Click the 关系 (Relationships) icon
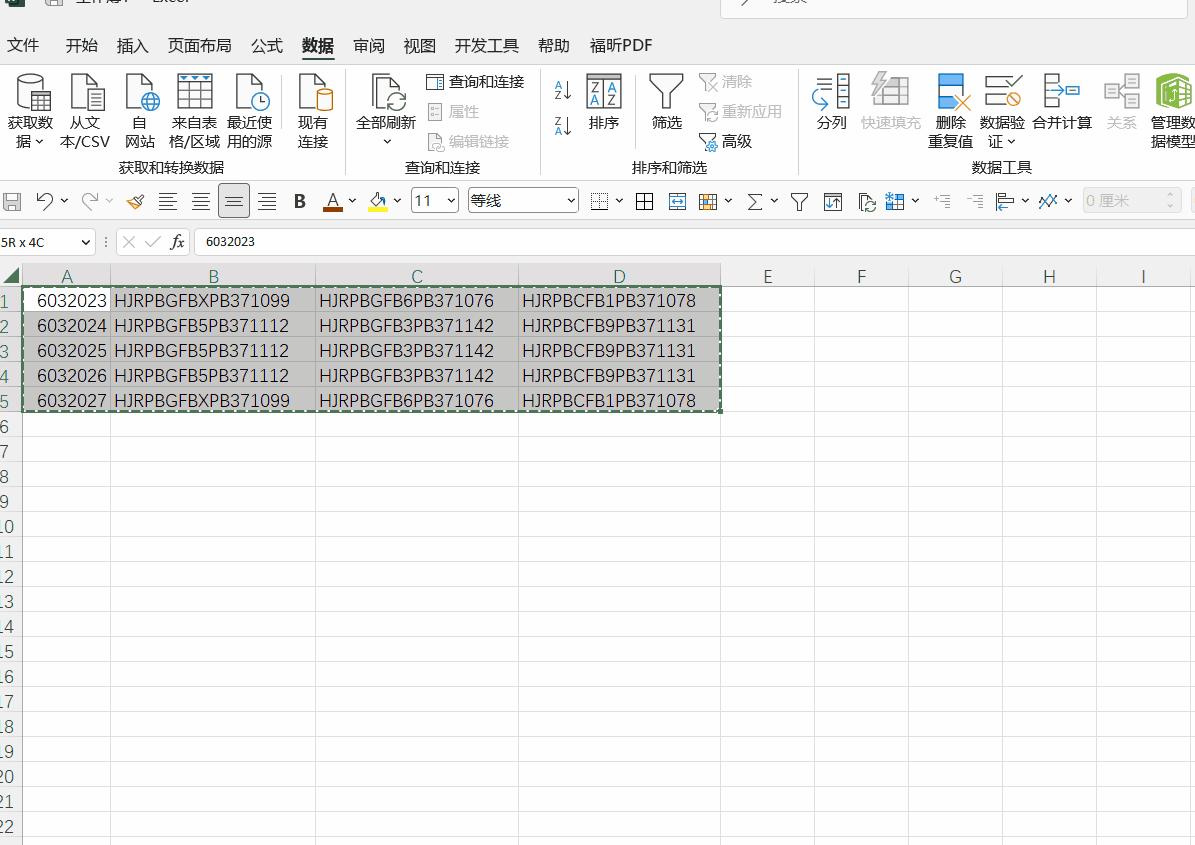 pyautogui.click(x=1122, y=102)
